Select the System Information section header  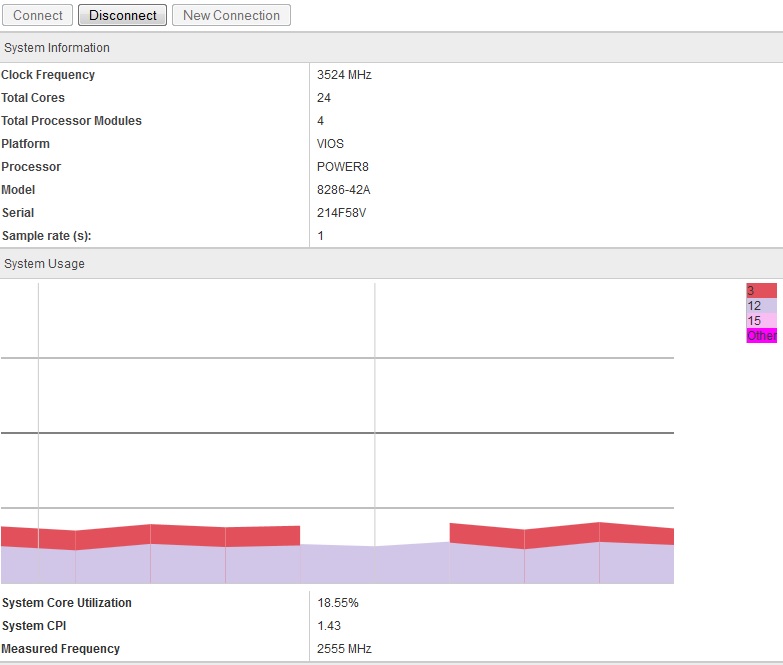(392, 47)
